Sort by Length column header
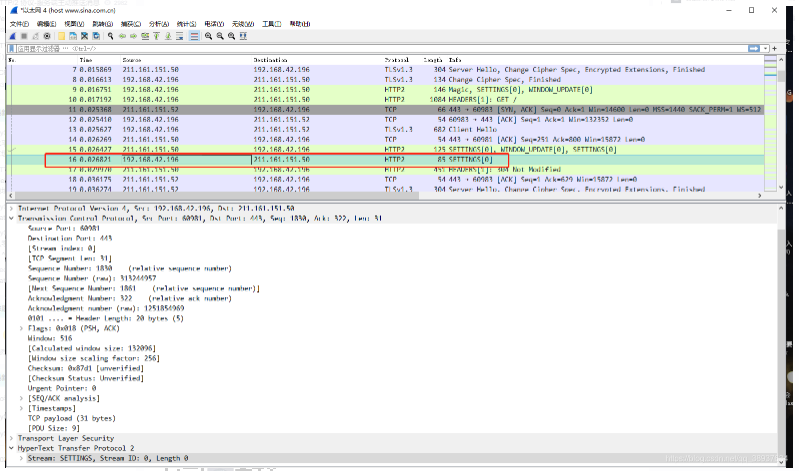 pos(433,60)
